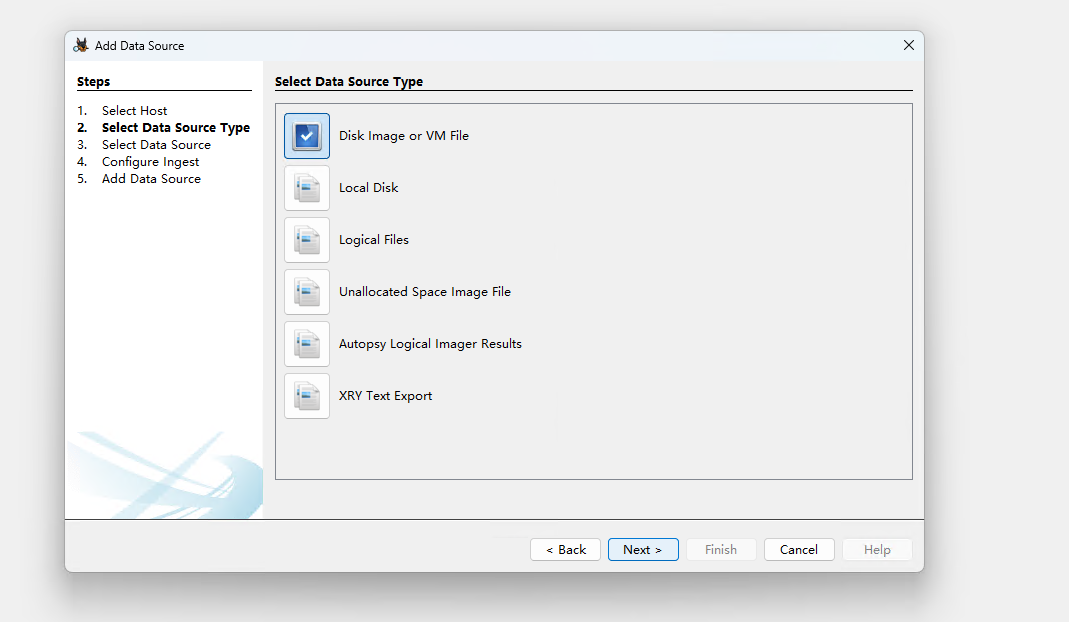Image resolution: width=1069 pixels, height=622 pixels.
Task: Click step 3 "Select Data Source"
Action: point(156,145)
